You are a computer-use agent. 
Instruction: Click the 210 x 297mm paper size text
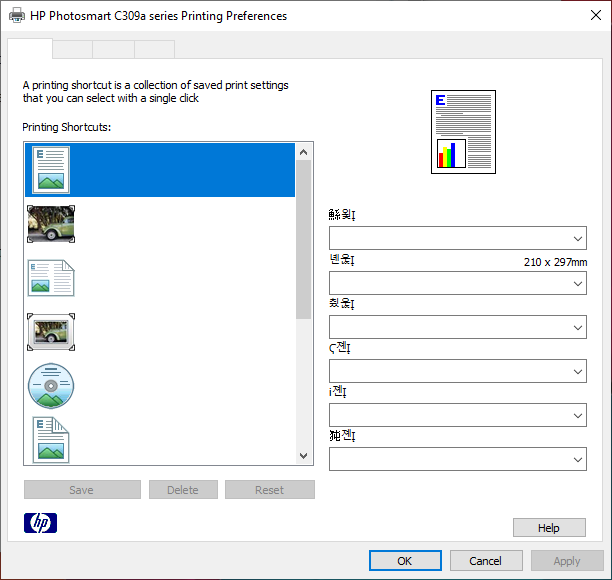coord(555,262)
